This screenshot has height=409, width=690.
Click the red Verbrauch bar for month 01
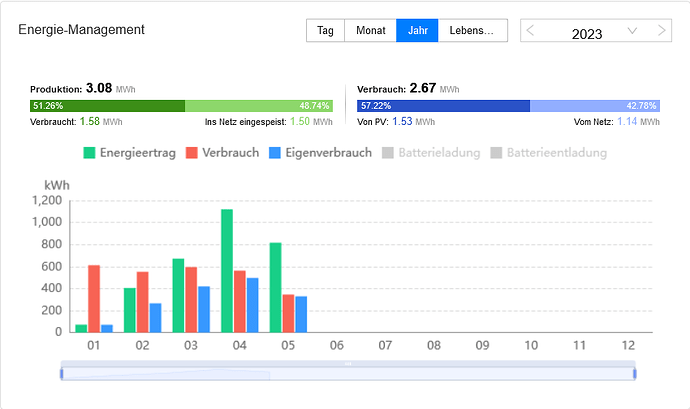click(x=94, y=299)
